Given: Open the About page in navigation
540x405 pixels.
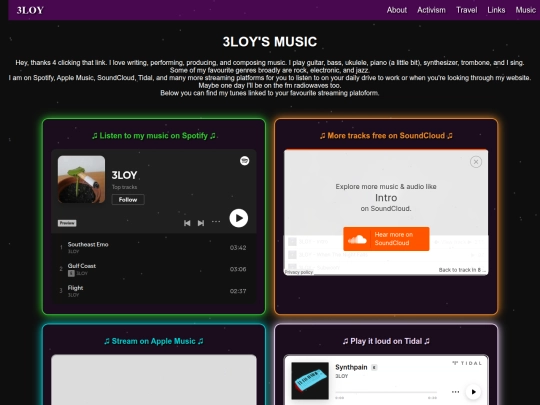Looking at the screenshot, I should (x=397, y=10).
